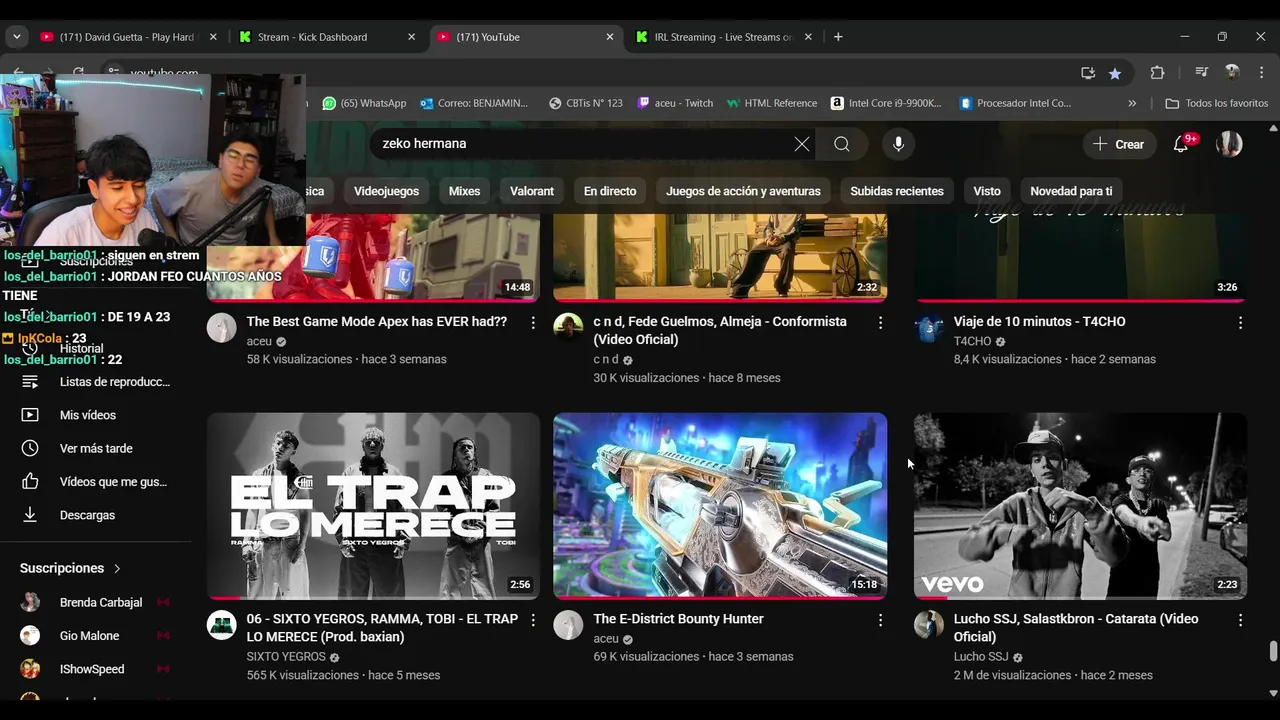Open title 'Viaje de 10 minutos - T4CHO'

[x=1039, y=322]
